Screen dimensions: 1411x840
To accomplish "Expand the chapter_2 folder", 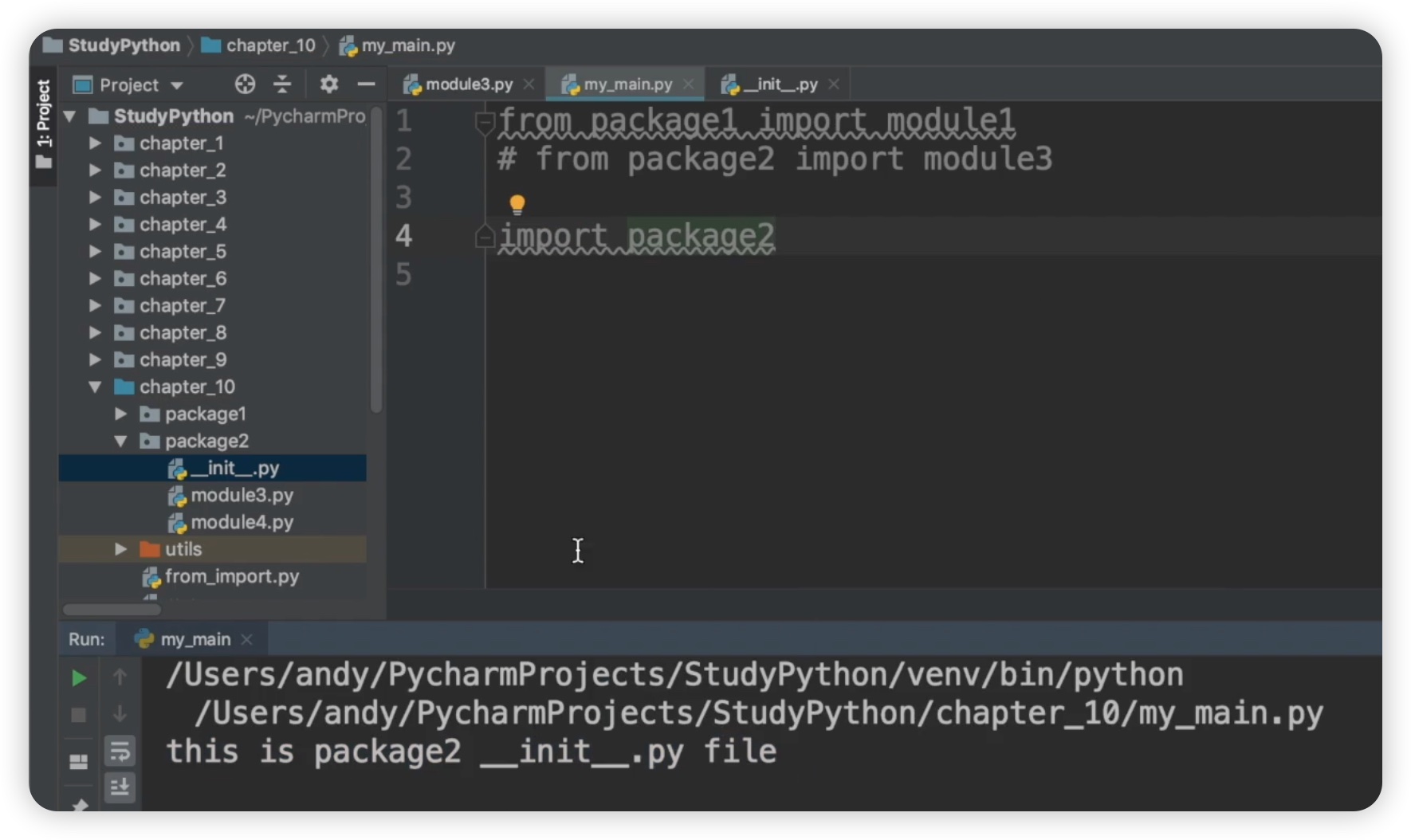I will [x=95, y=171].
